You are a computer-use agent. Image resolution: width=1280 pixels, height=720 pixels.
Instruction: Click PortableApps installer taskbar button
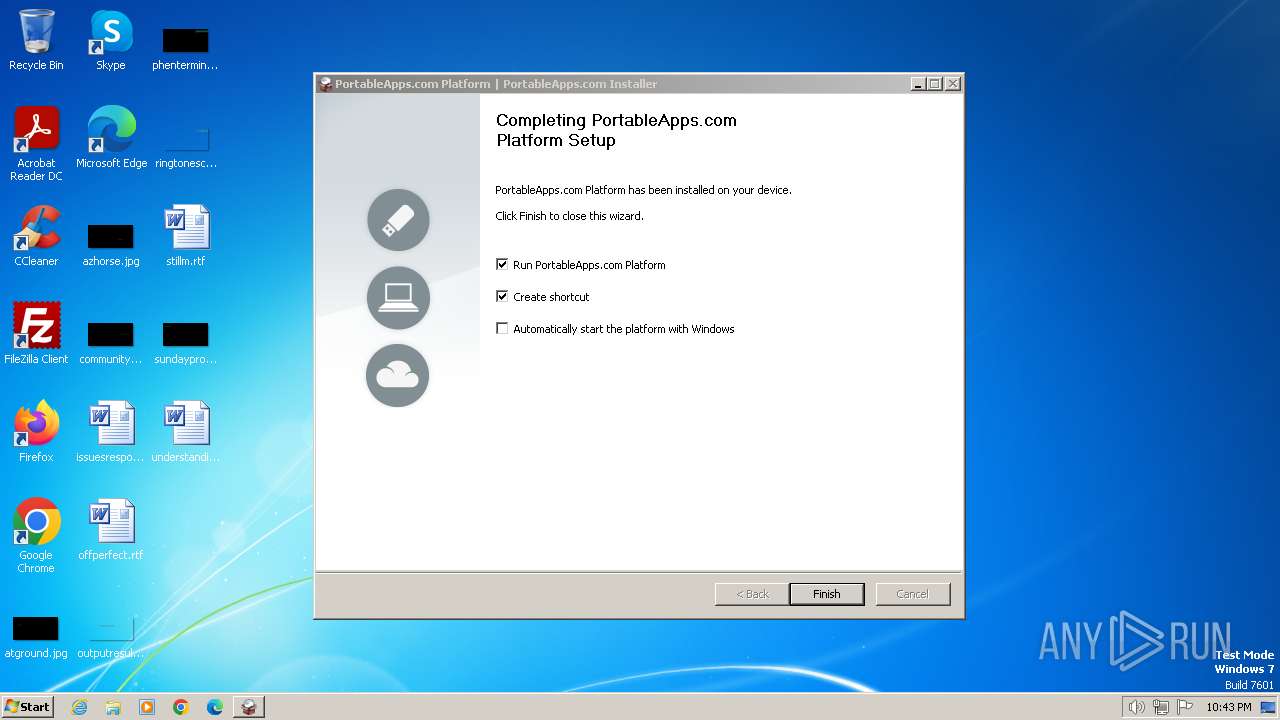(249, 707)
